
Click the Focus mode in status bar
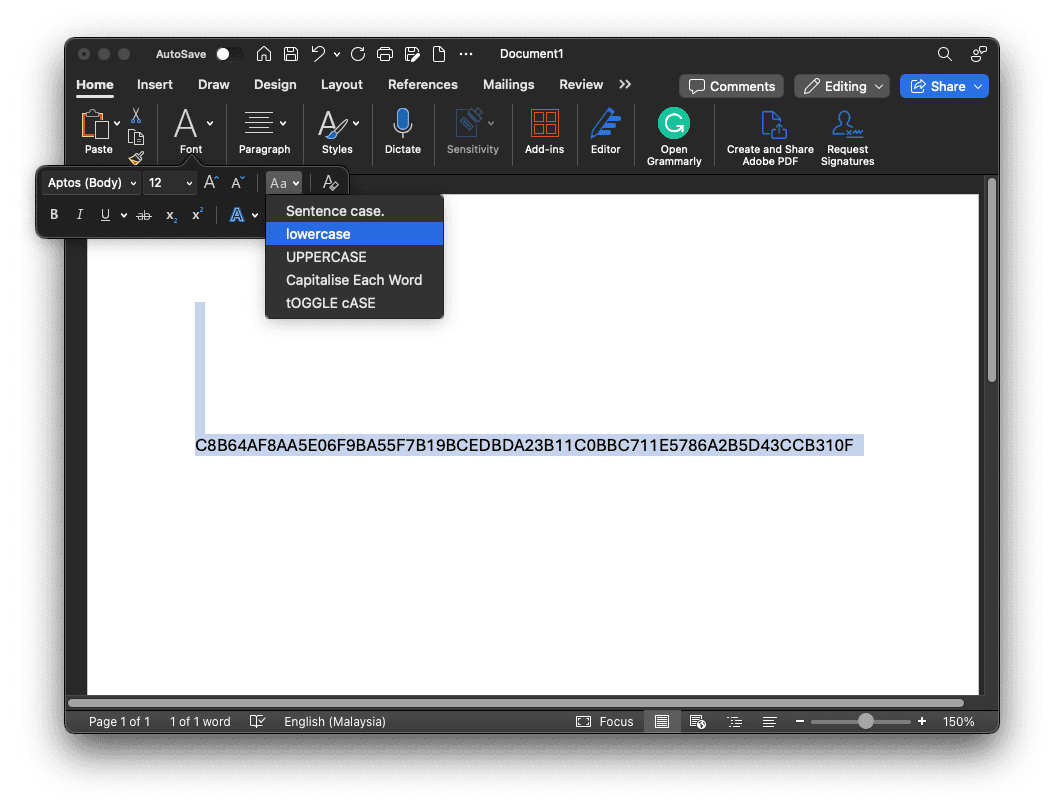tap(605, 721)
